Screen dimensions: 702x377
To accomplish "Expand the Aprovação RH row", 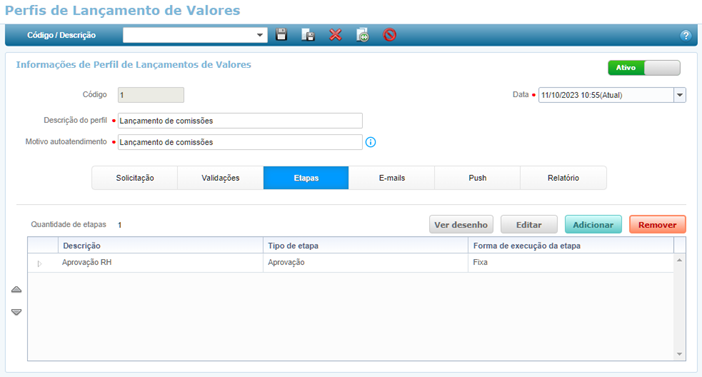I will (39, 264).
